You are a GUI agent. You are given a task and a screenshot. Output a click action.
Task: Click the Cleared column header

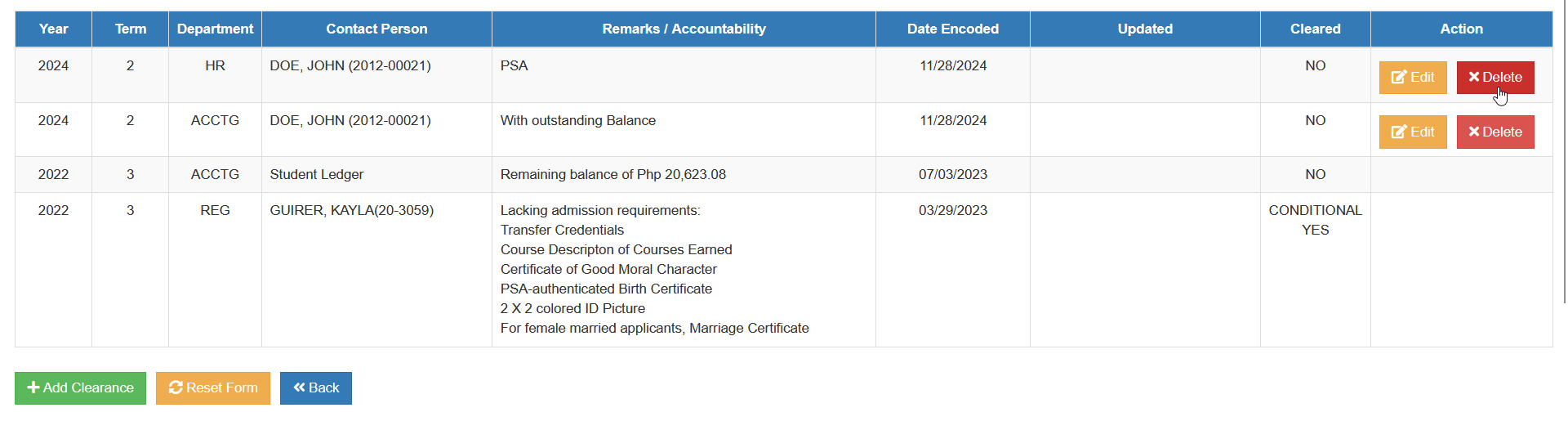pyautogui.click(x=1315, y=29)
